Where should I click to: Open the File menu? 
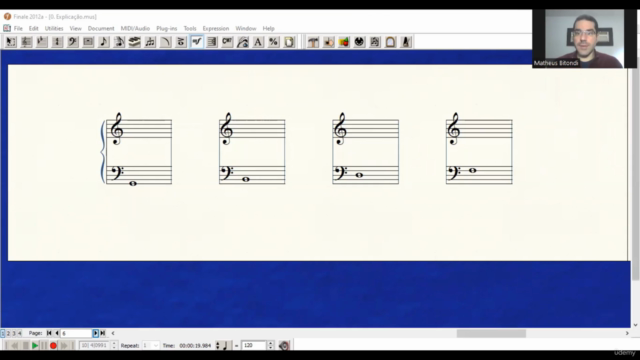pyautogui.click(x=18, y=29)
